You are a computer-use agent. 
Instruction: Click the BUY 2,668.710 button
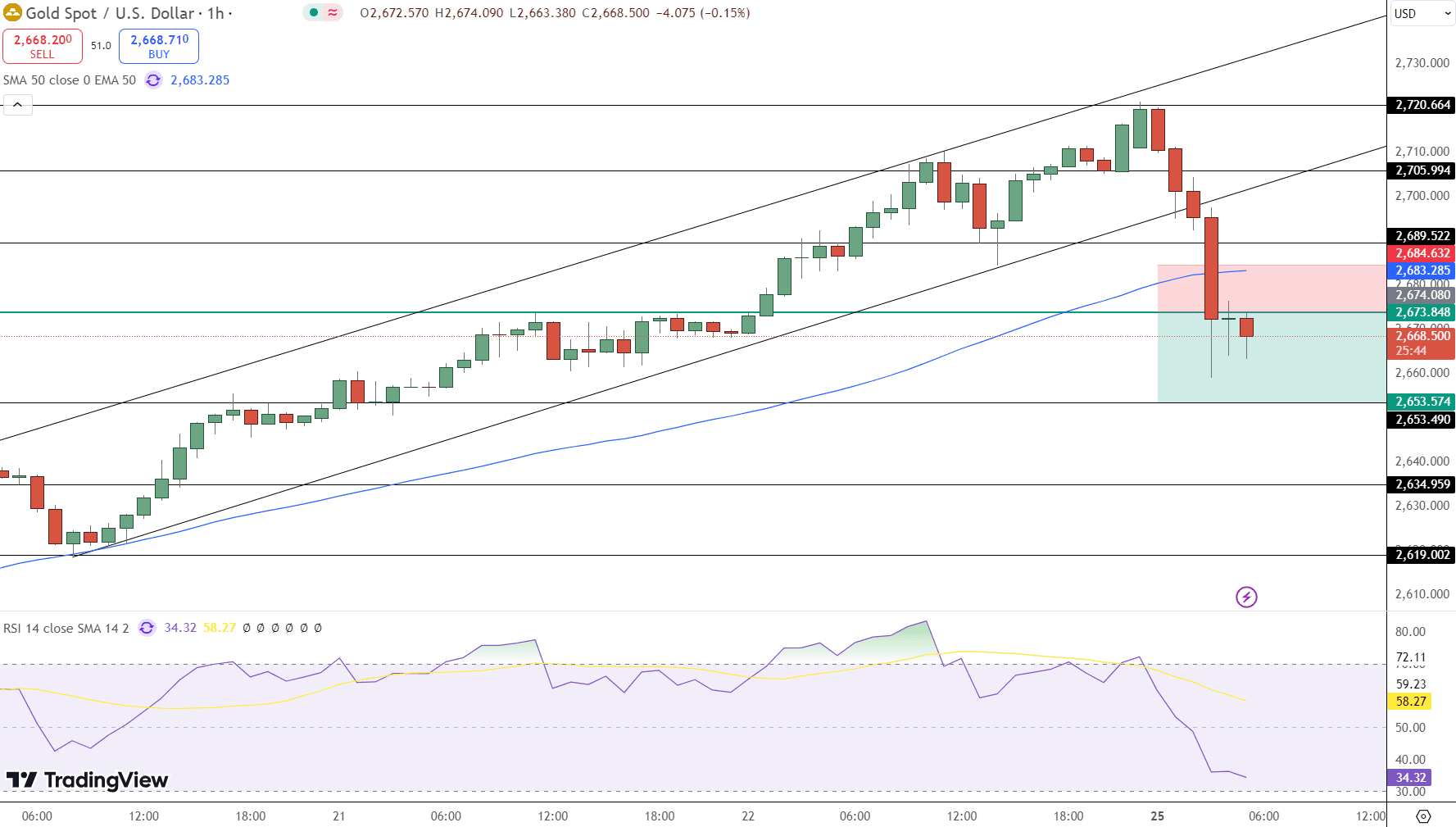(x=159, y=46)
